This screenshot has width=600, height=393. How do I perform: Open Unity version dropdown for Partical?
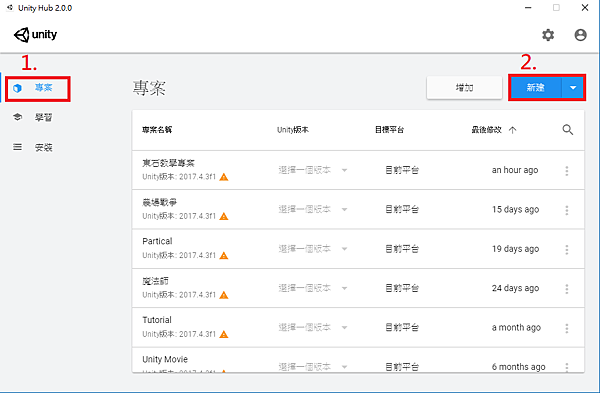[313, 249]
